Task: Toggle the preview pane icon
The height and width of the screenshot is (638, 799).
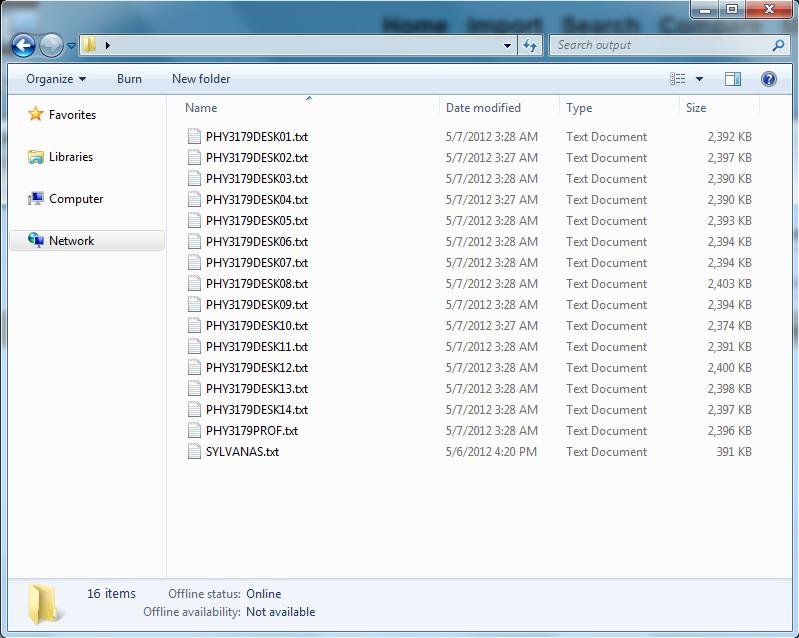Action: coord(733,79)
